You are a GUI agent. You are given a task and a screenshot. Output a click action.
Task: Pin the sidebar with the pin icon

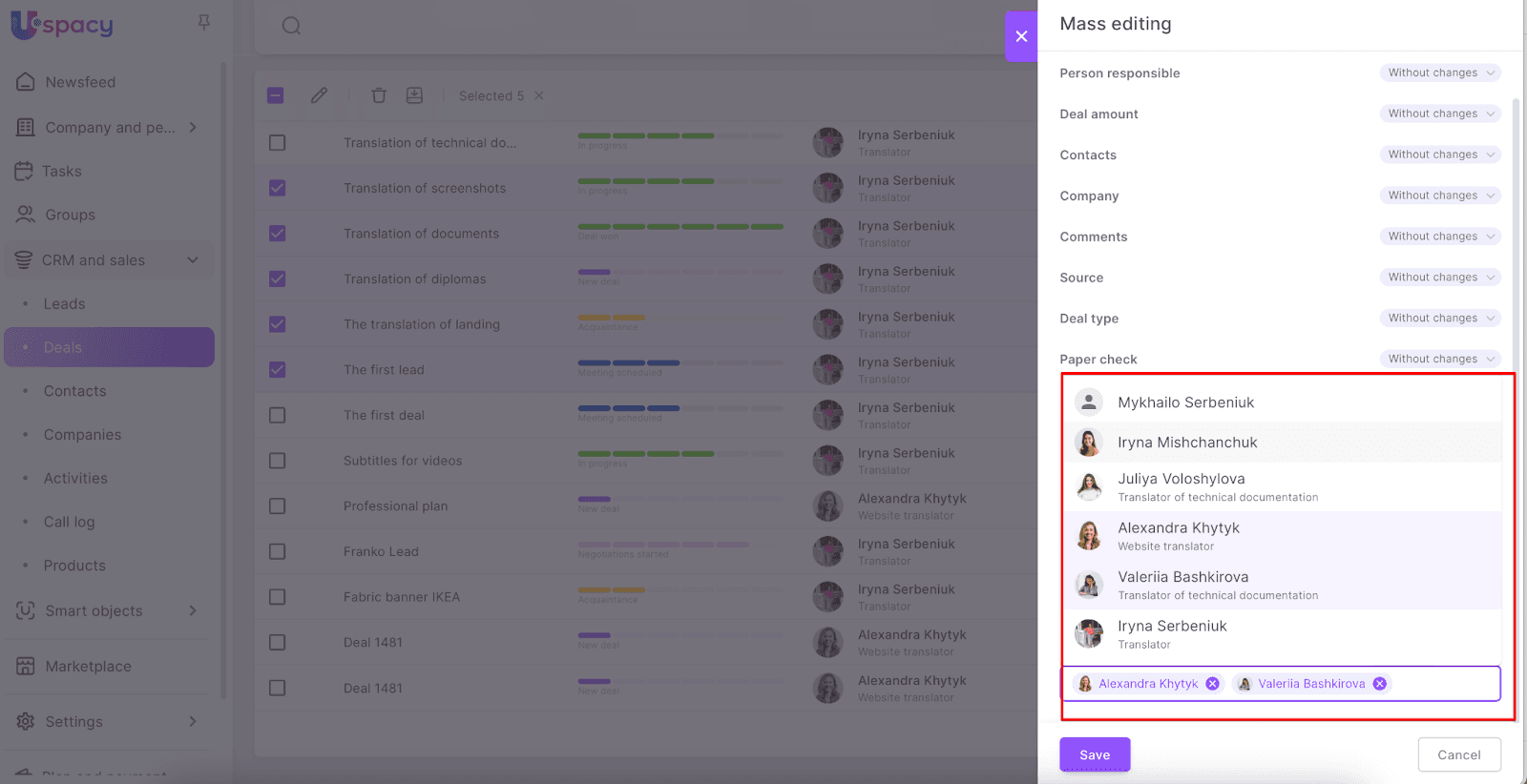click(x=203, y=22)
